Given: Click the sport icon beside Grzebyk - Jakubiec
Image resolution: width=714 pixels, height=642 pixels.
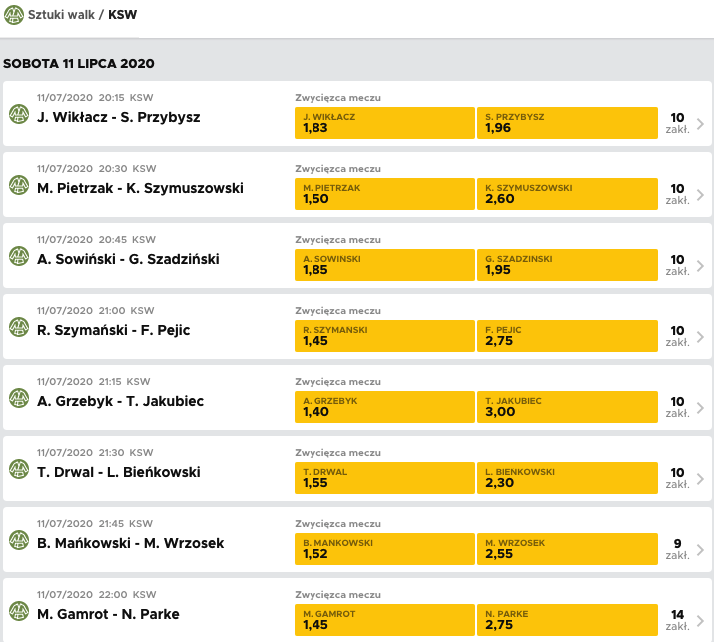Looking at the screenshot, I should click(18, 398).
